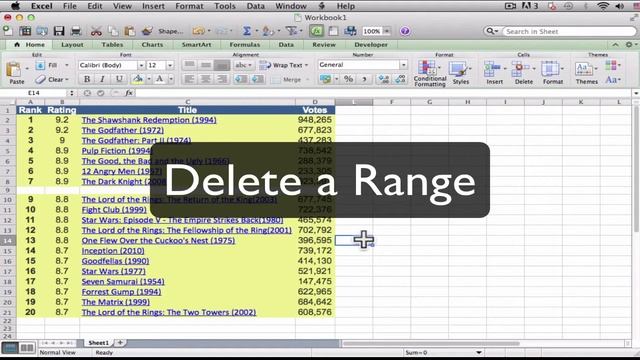
Task: Print workbook using printer icon
Action: click(76, 31)
